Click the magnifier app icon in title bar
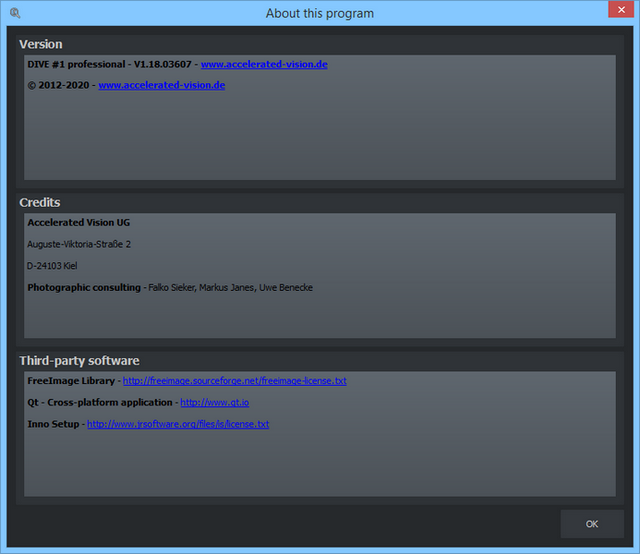 click(x=15, y=13)
